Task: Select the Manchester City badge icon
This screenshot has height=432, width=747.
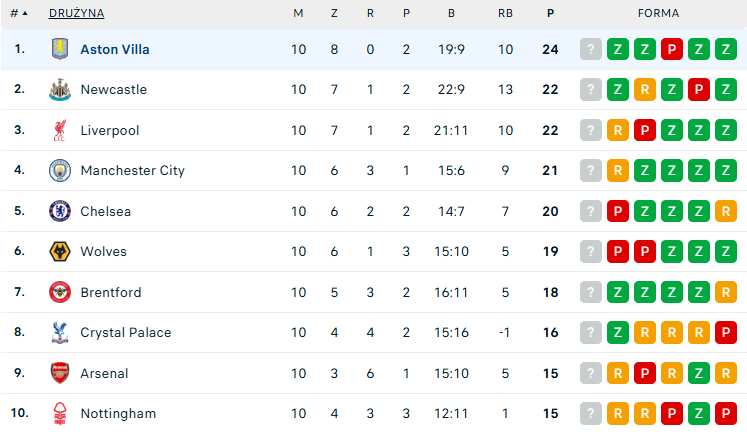Action: pyautogui.click(x=60, y=171)
